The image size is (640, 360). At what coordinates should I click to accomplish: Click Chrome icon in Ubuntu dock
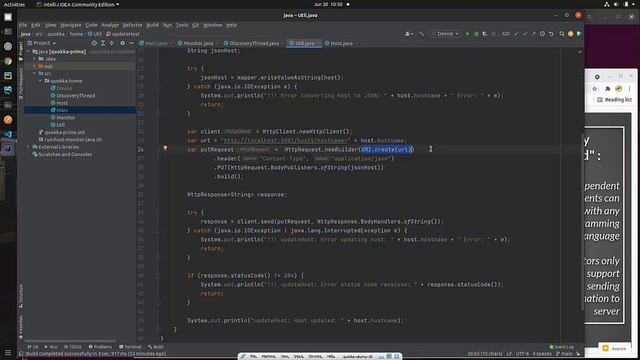pos(8,61)
